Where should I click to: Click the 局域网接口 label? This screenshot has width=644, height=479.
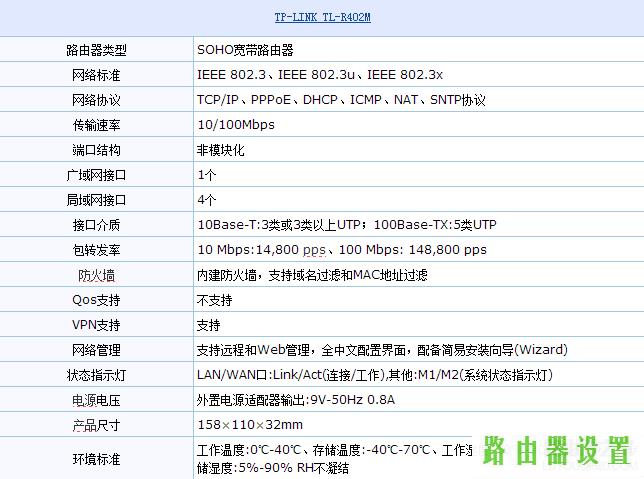tap(96, 200)
